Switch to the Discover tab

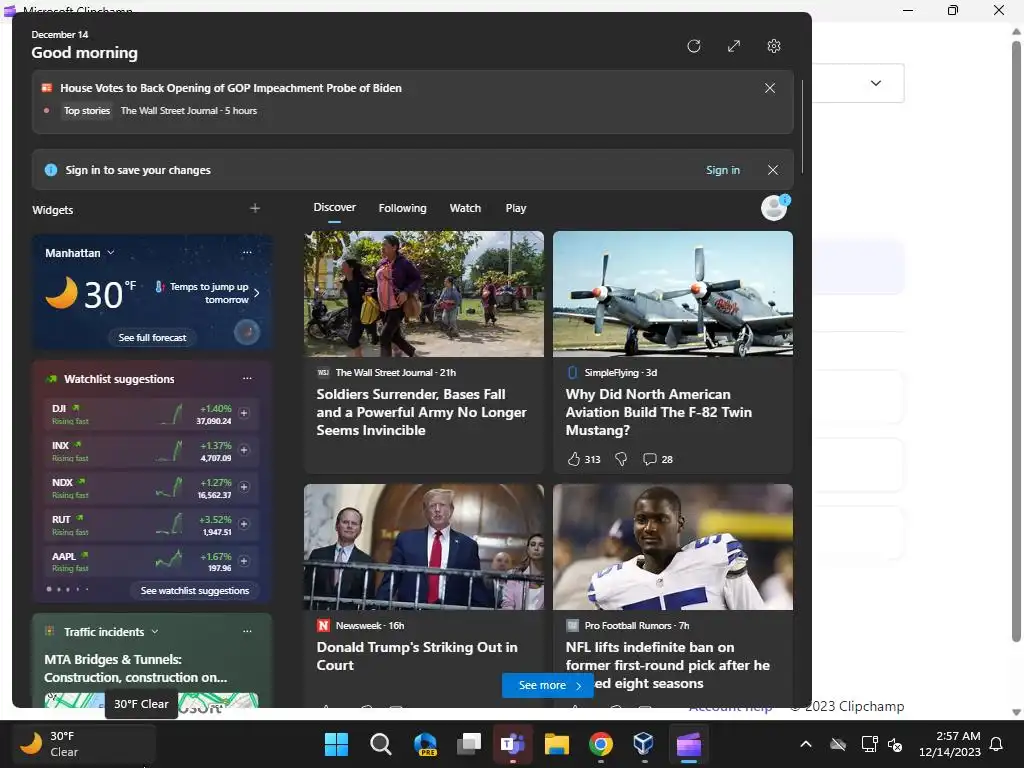(334, 207)
